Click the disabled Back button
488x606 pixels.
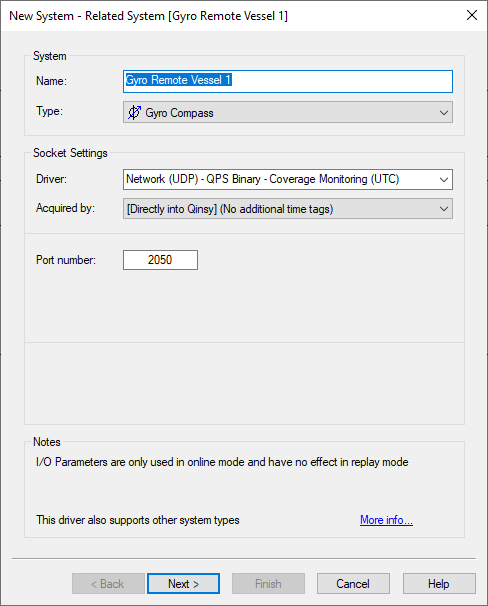[x=108, y=584]
